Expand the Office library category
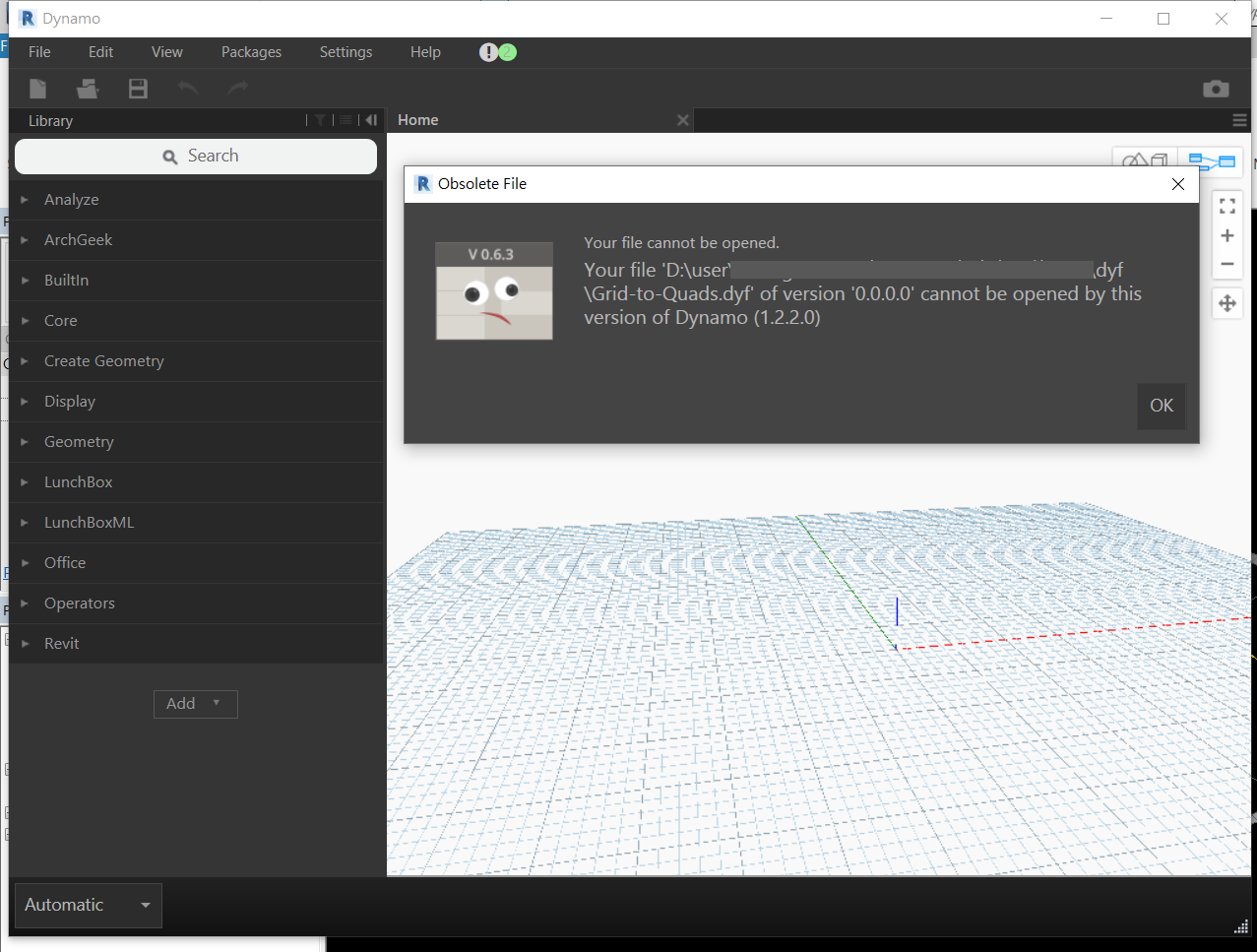The image size is (1257, 952). [197, 563]
